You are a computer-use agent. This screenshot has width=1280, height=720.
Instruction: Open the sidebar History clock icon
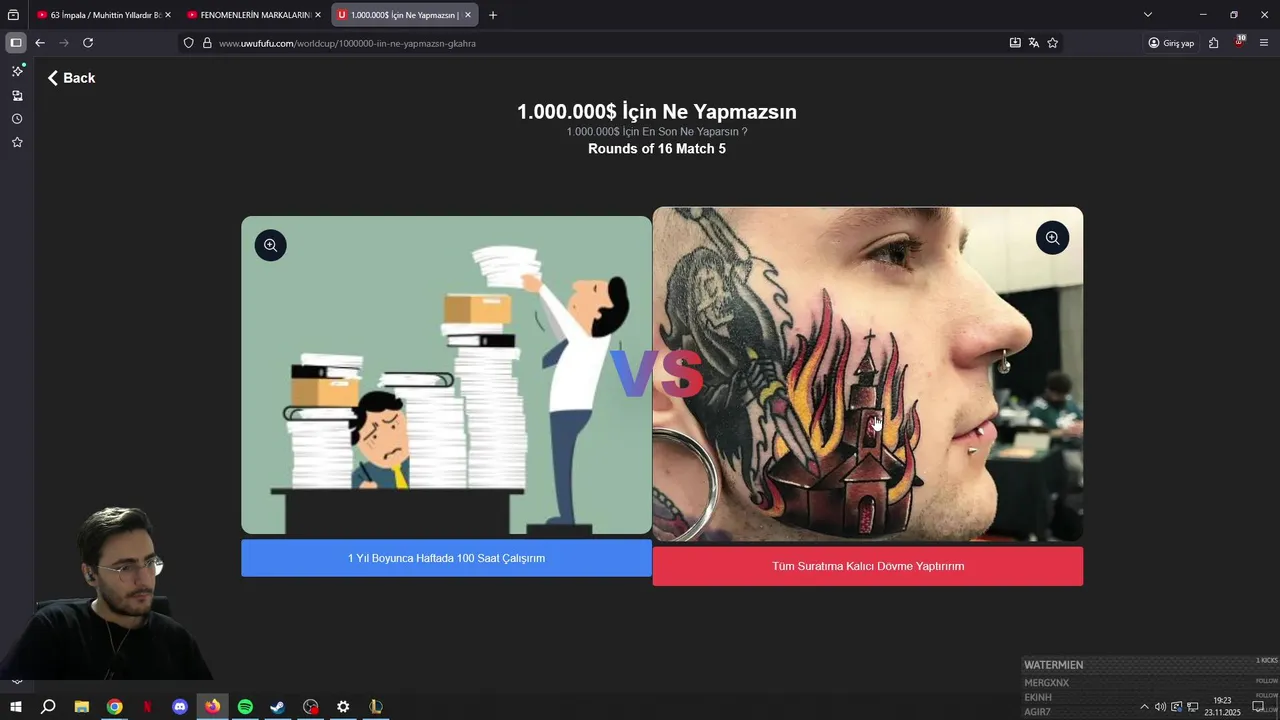coord(17,119)
